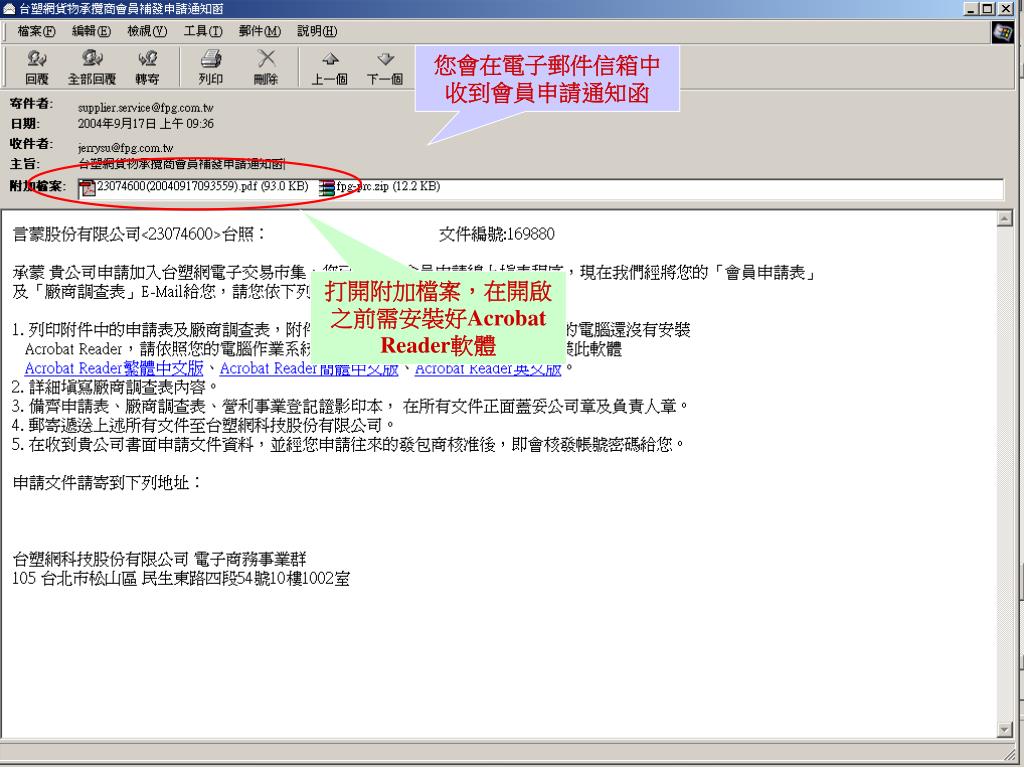Open the 檢視(V) menu
Image resolution: width=1024 pixels, height=768 pixels.
point(147,31)
